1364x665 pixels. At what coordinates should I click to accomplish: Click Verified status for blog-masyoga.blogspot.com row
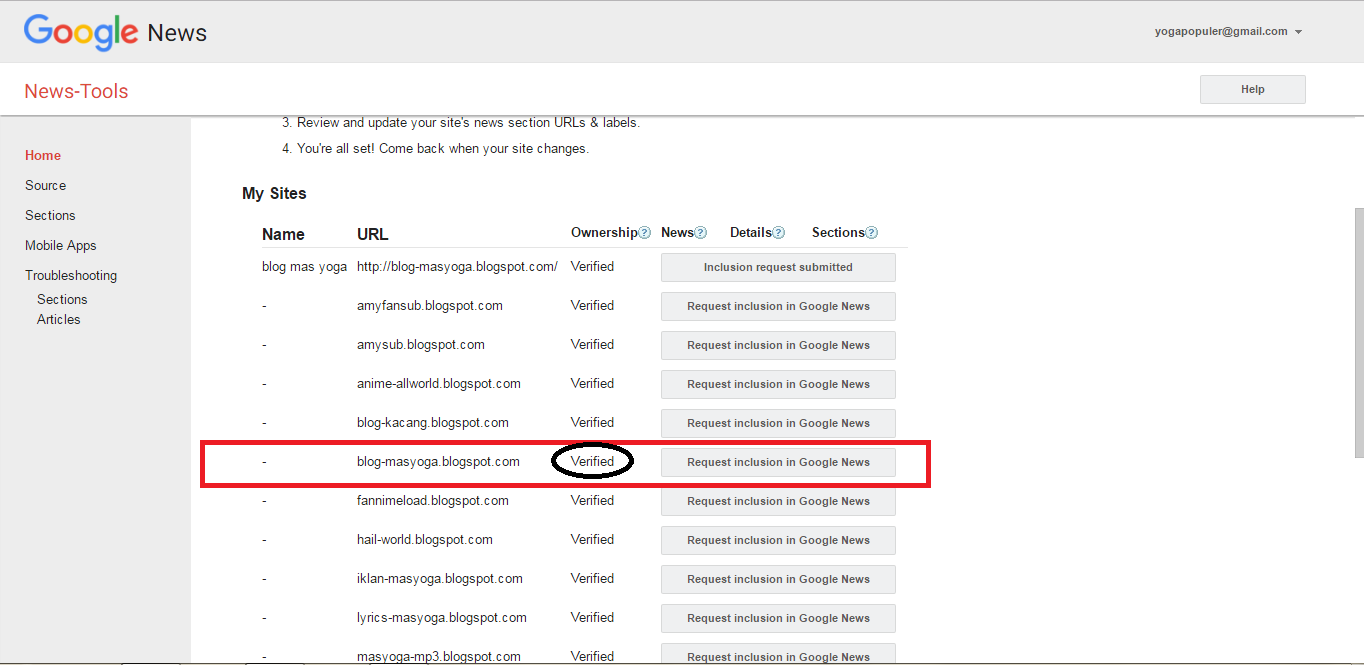(x=592, y=461)
